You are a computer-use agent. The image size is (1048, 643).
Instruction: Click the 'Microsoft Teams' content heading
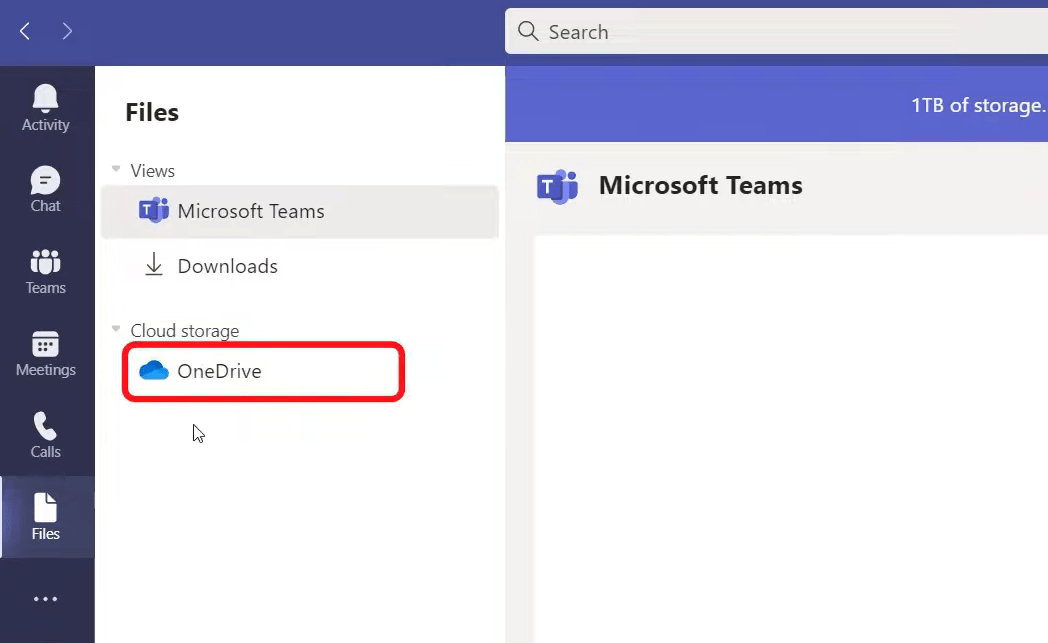700,185
